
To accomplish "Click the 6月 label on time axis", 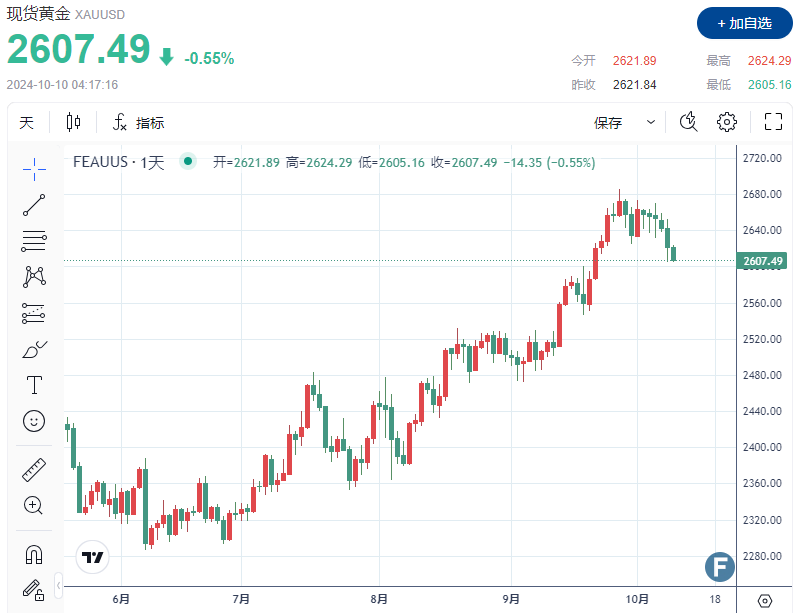I will click(121, 599).
